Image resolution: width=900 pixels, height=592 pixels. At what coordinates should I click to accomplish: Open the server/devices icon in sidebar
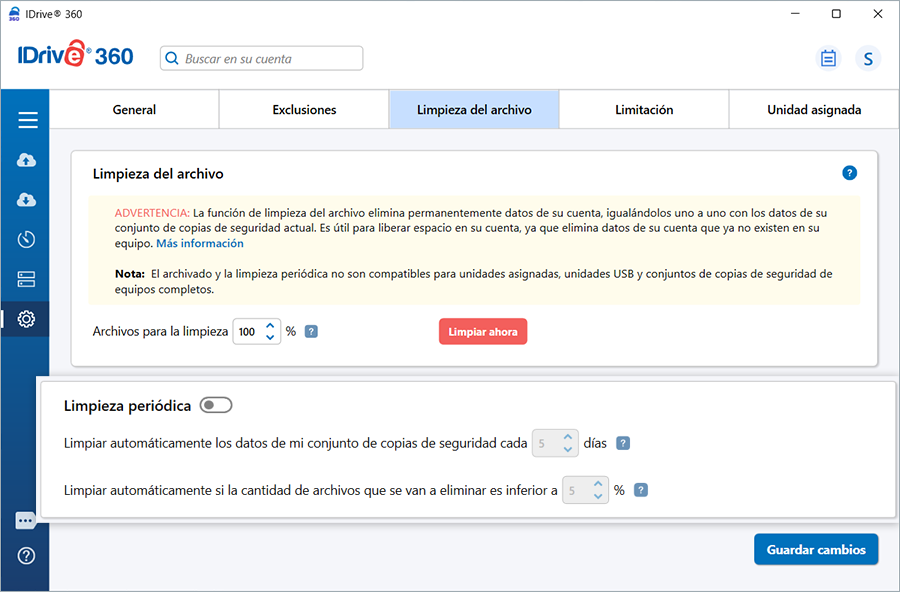point(27,280)
